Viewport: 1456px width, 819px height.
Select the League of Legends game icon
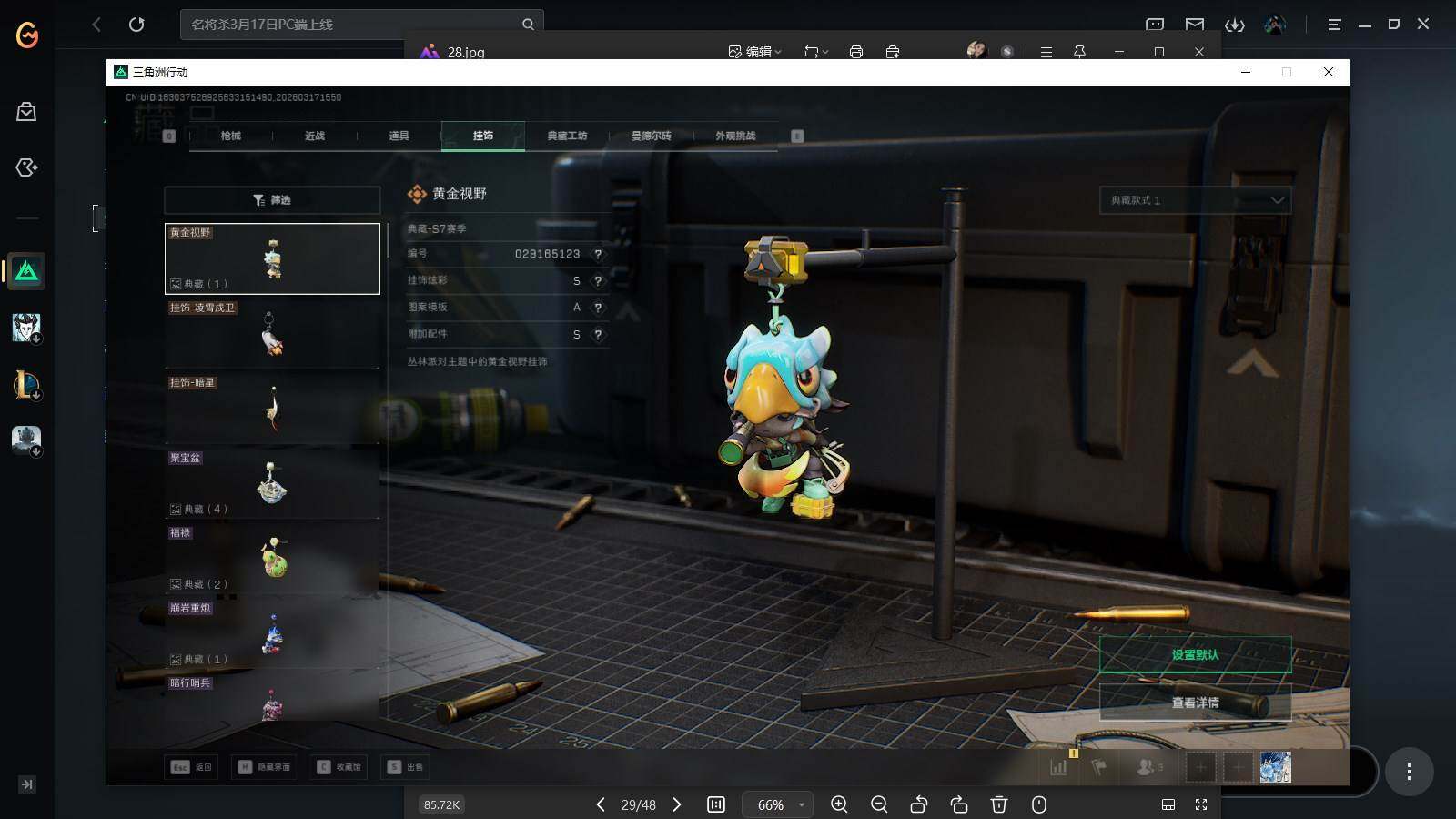click(x=26, y=384)
